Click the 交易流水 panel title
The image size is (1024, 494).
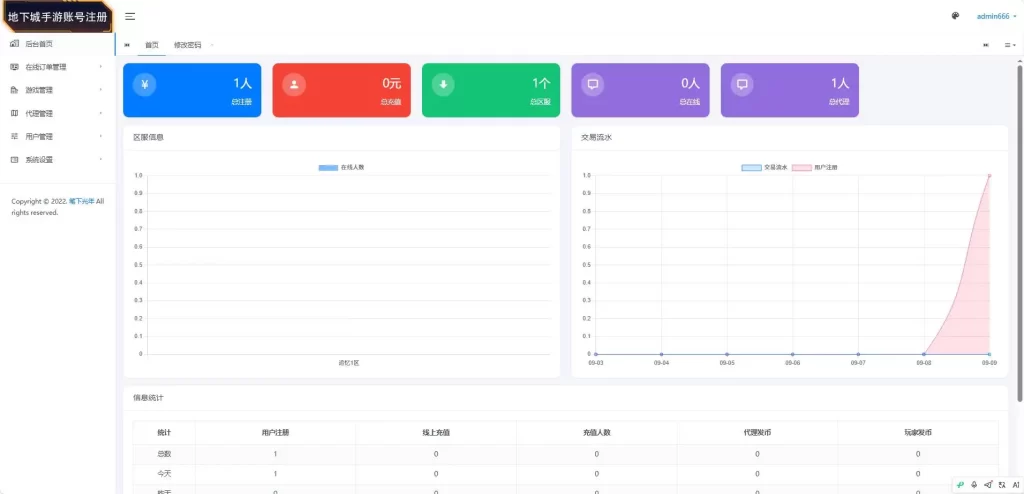[596, 137]
